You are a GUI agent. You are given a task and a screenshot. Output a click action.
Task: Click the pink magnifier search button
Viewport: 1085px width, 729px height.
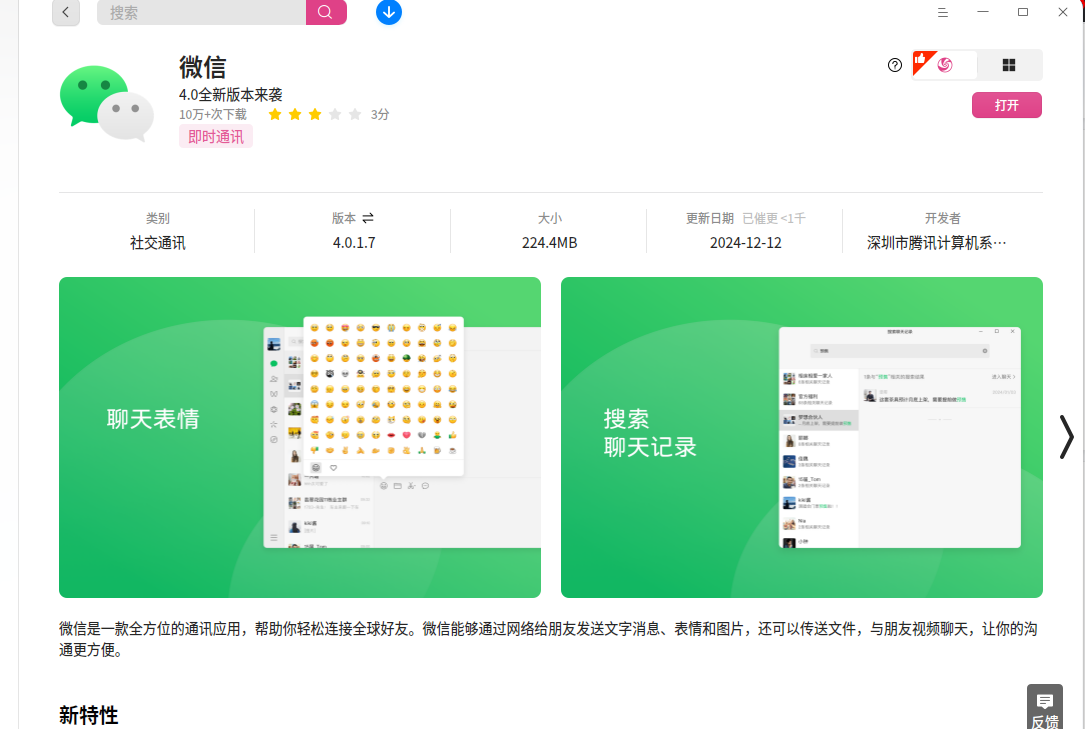click(326, 12)
